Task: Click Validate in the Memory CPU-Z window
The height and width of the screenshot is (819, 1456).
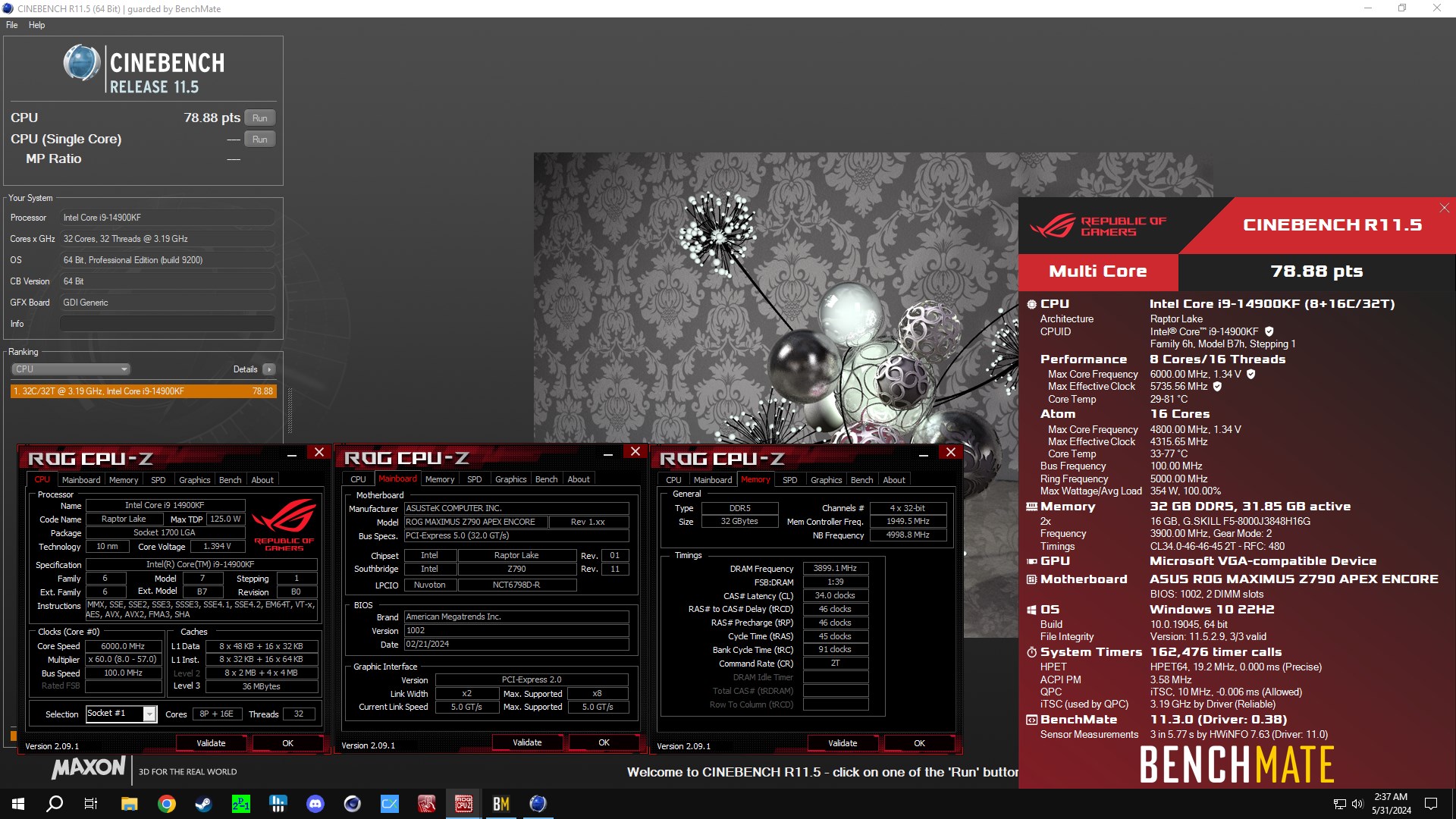Action: 843,743
